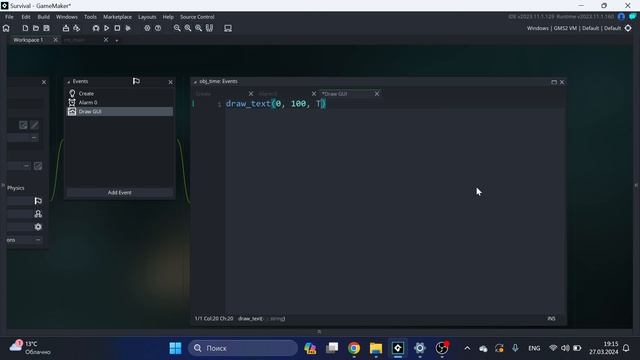The width and height of the screenshot is (640, 360).
Task: Open Game Options gear toolbar icon
Action: (x=147, y=28)
